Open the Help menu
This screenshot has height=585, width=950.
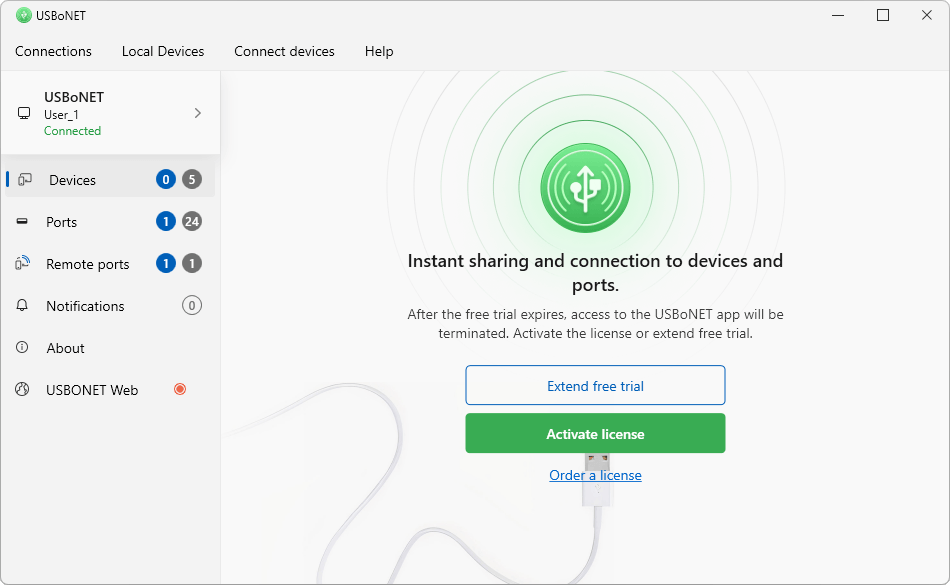coord(379,51)
